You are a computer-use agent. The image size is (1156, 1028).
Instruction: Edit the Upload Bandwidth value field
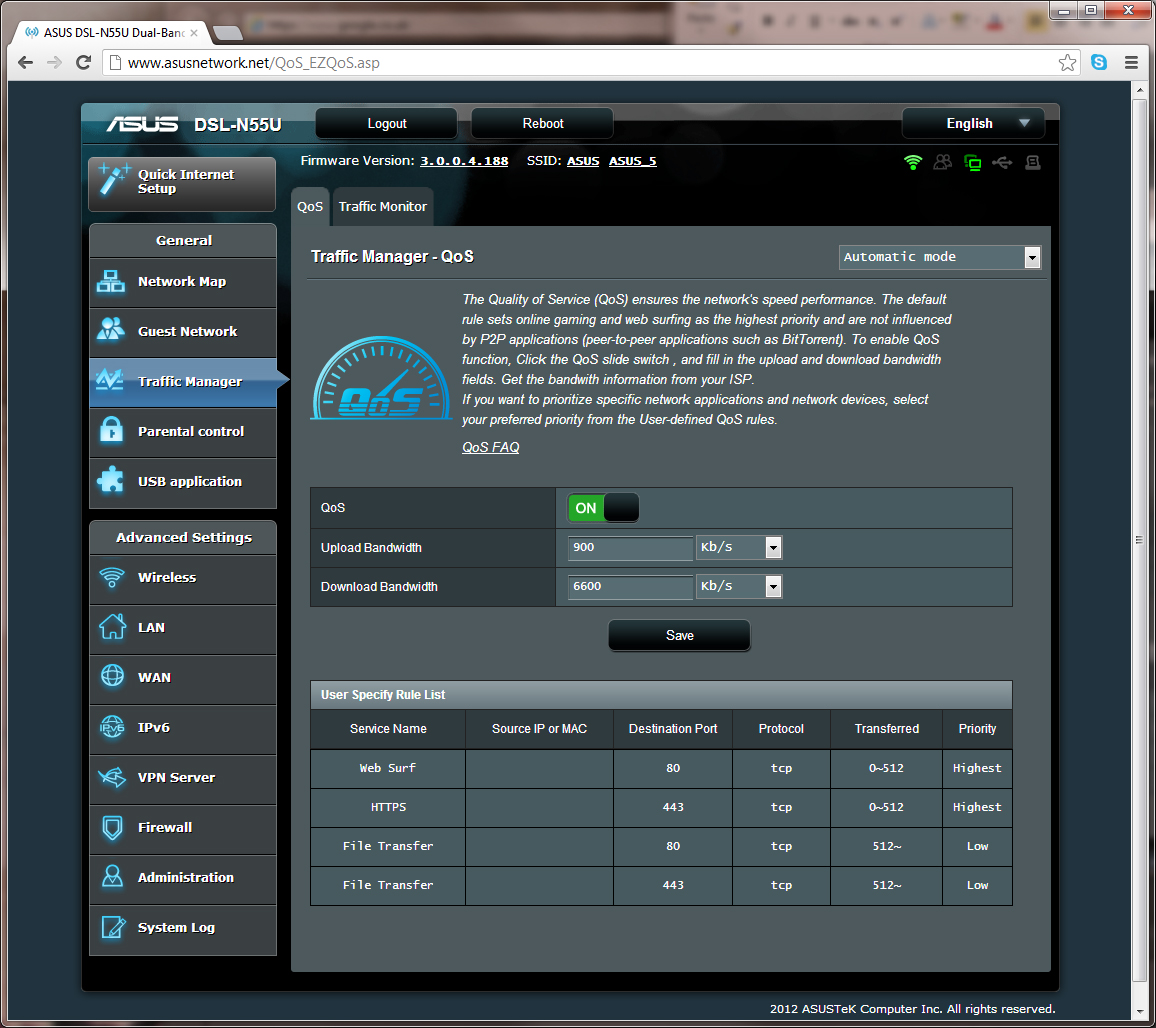point(630,548)
